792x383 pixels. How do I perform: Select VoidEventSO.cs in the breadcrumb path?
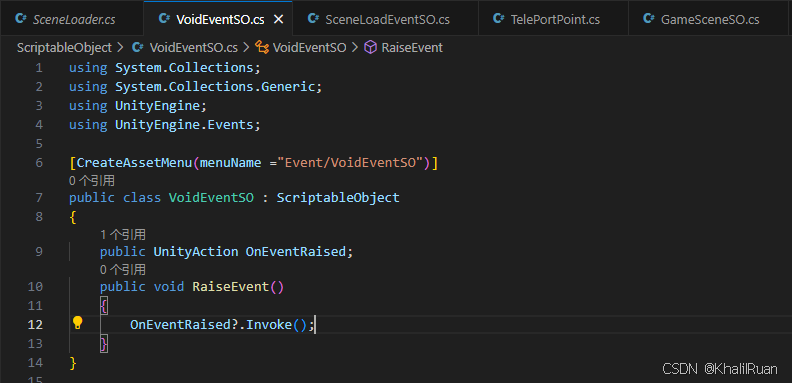point(193,47)
